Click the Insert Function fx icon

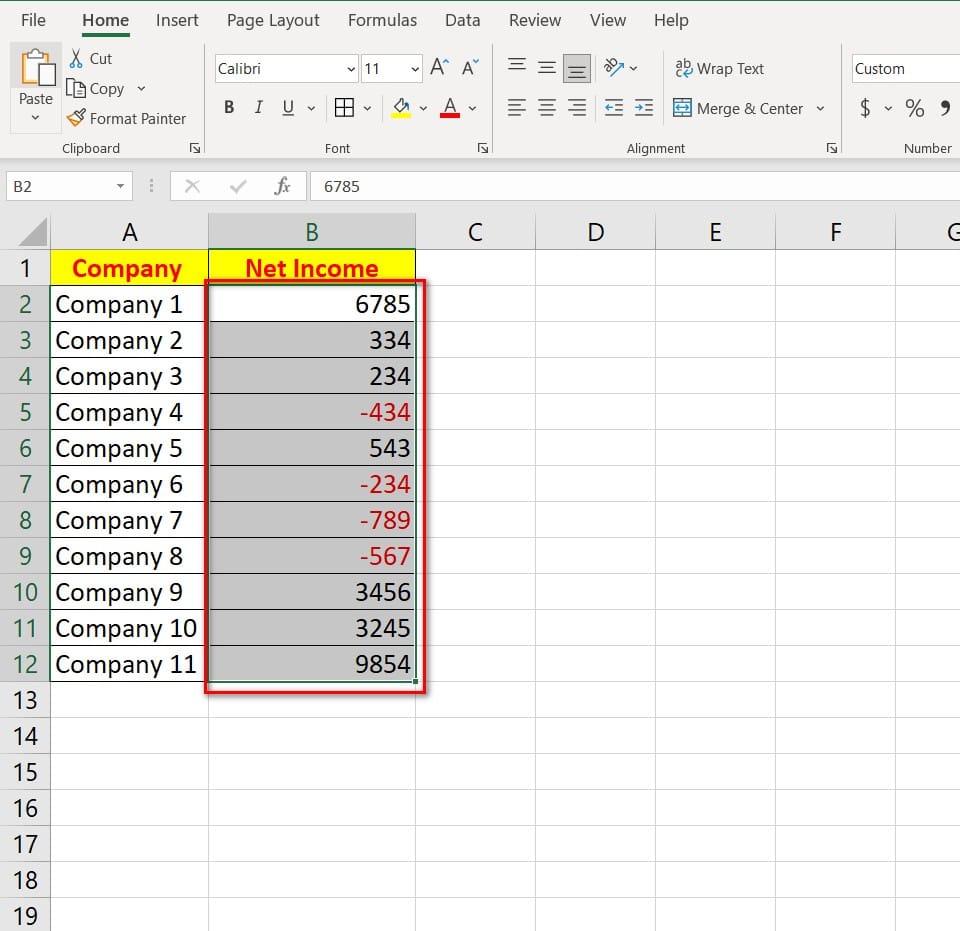tap(282, 186)
